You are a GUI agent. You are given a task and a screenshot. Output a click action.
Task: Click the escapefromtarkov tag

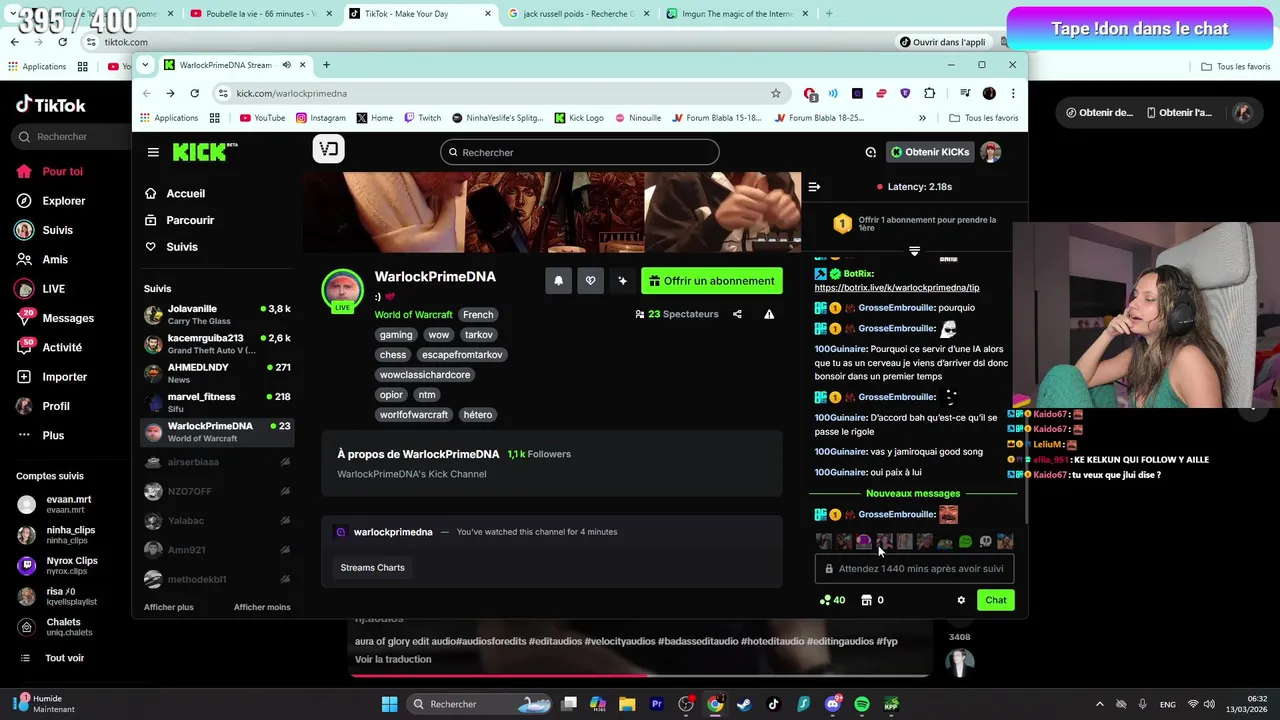tap(462, 355)
